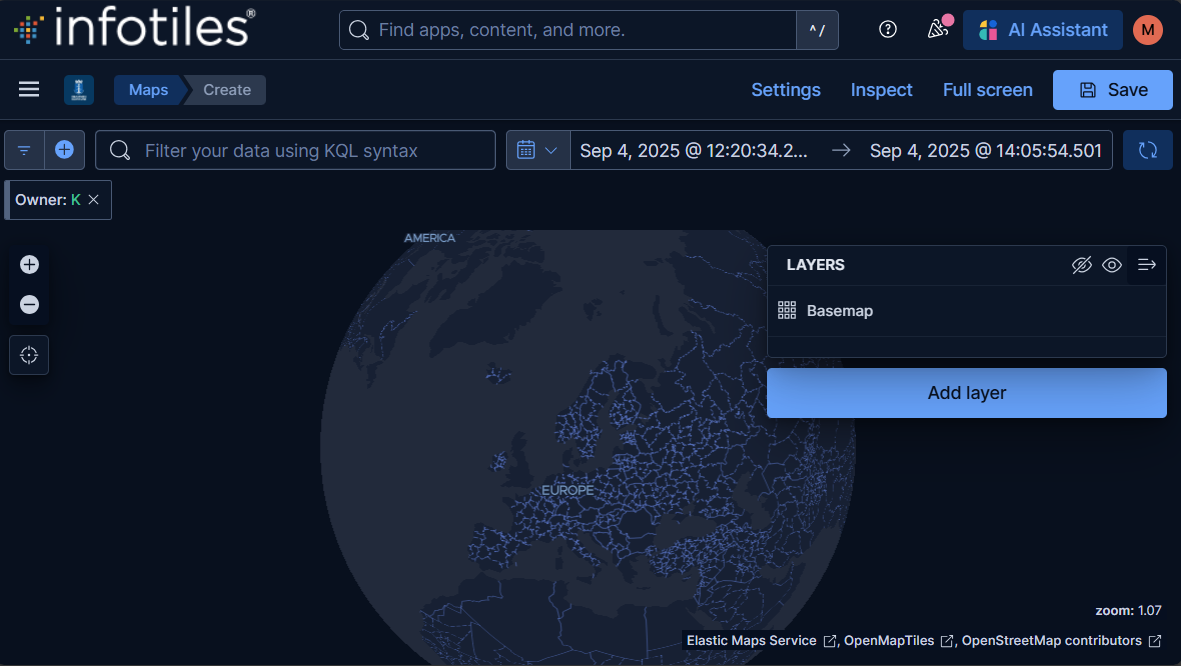Open the user profile avatar menu
Viewport: 1181px width, 666px height.
(1147, 29)
